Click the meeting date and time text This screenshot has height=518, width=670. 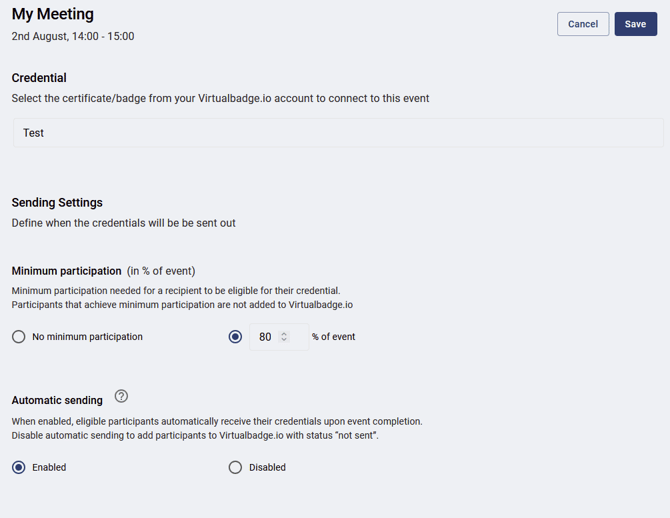click(x=73, y=36)
